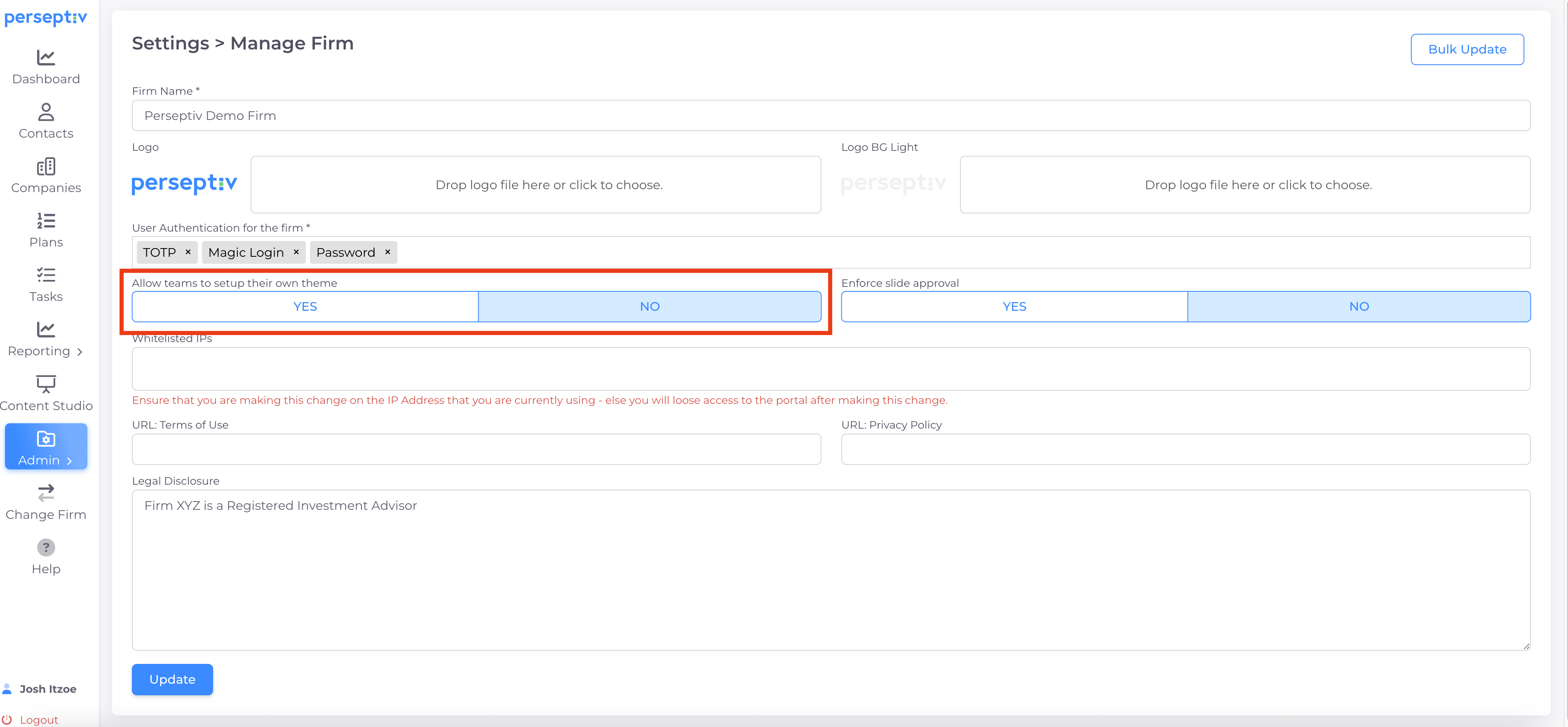Open the Companies building icon
This screenshot has height=727, width=1568.
pos(46,167)
